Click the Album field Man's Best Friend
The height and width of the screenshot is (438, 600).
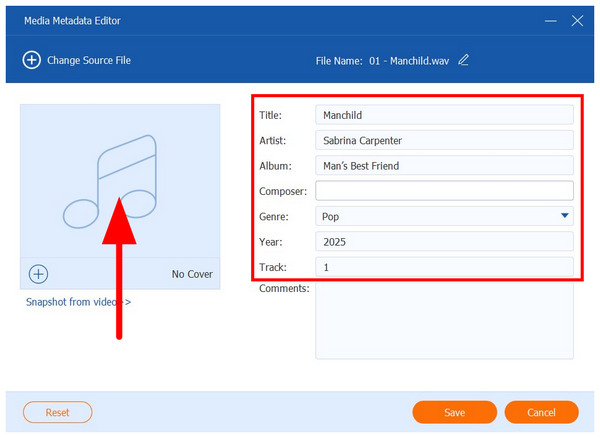[x=444, y=165]
